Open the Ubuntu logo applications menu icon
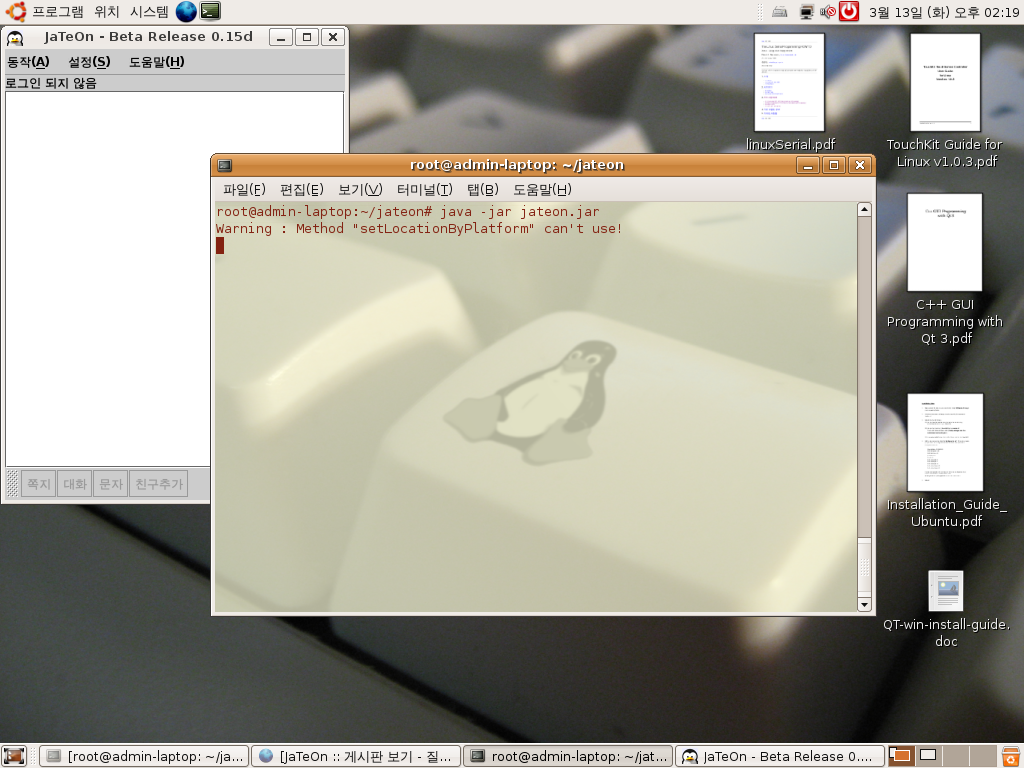1024x768 pixels. (15, 11)
